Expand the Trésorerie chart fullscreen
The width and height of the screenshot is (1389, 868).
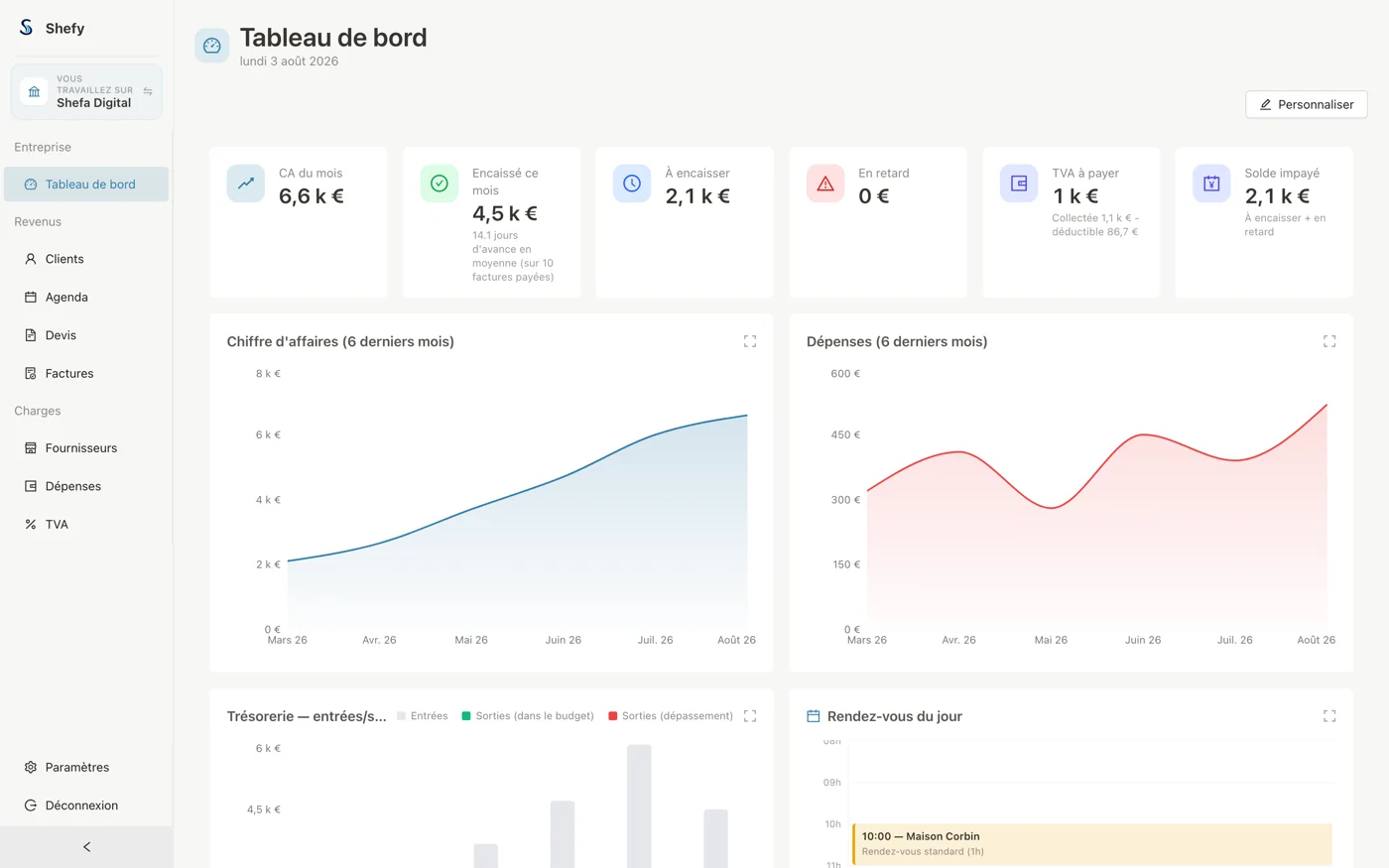(x=750, y=716)
